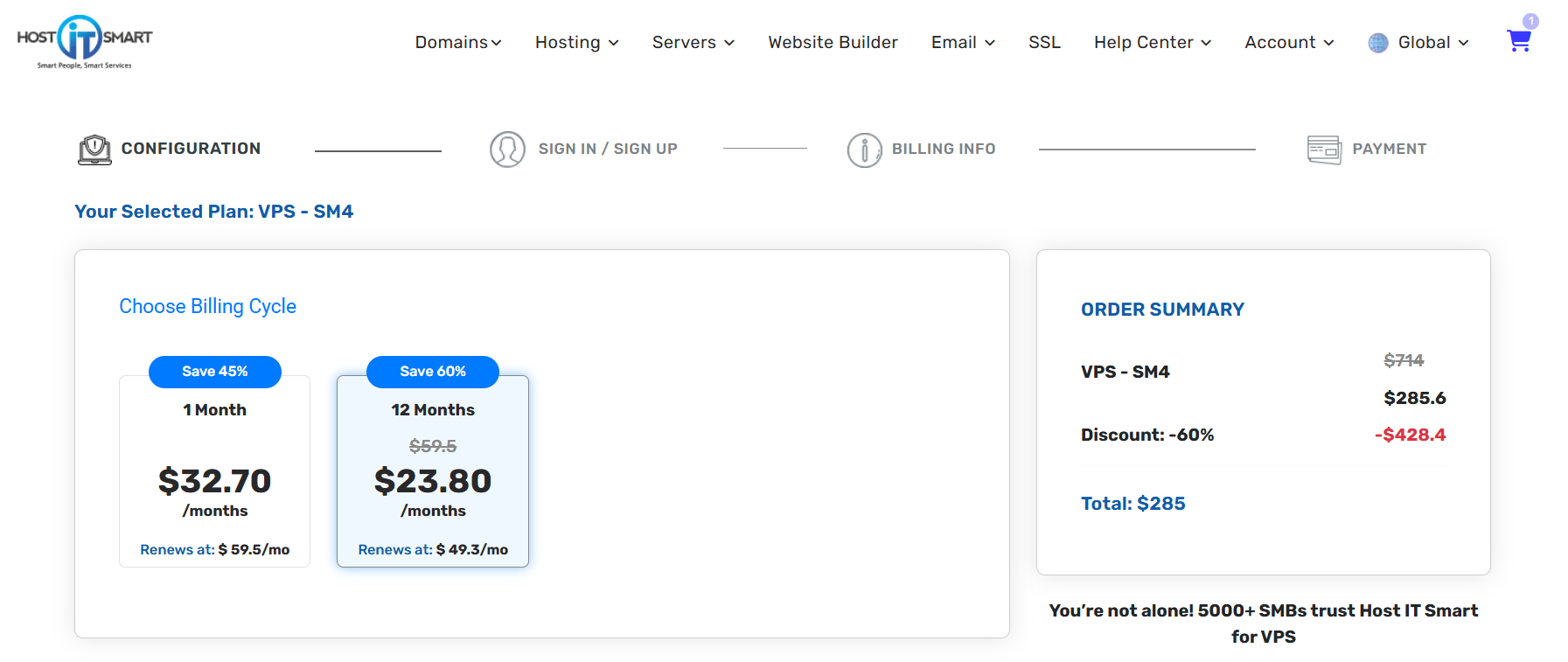
Task: Click the Billing Info step info icon
Action: pos(864,150)
